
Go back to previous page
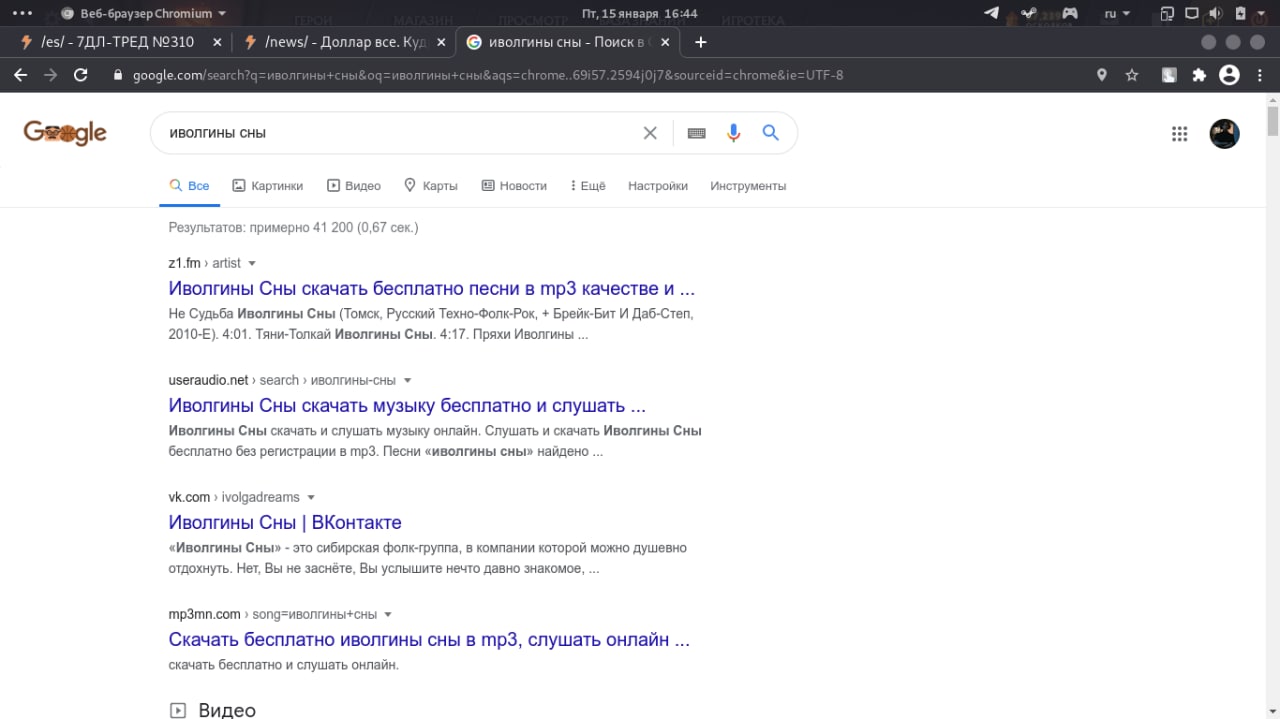(21, 75)
